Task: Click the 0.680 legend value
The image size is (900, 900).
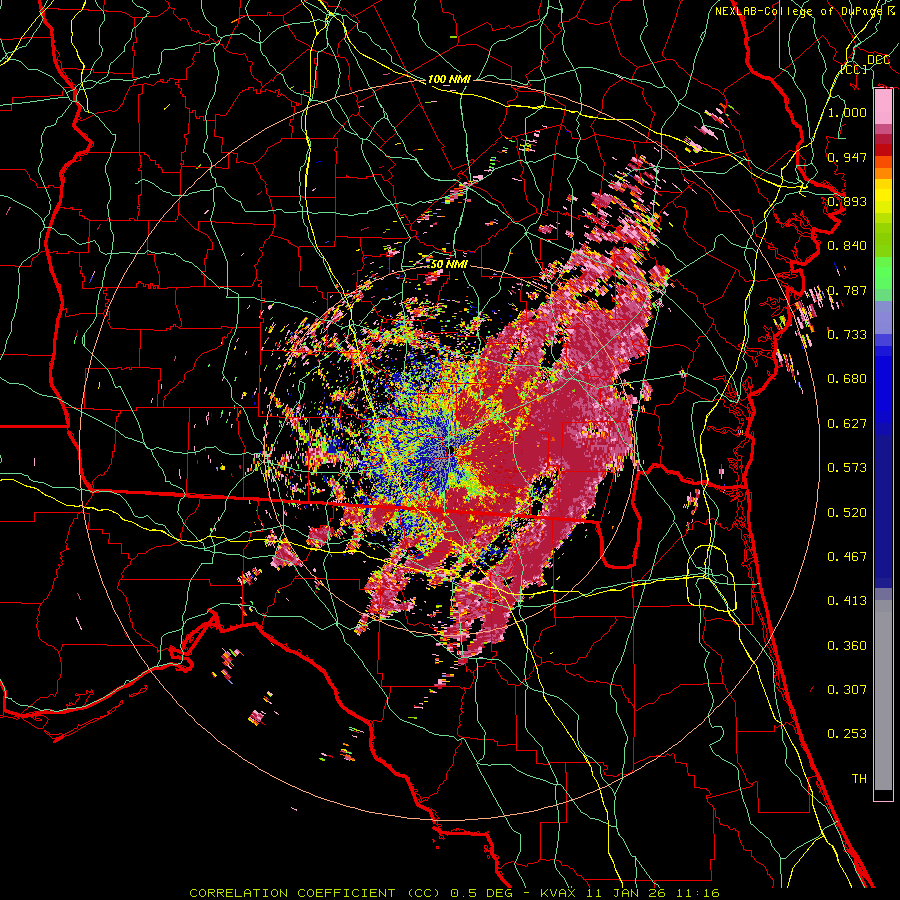Action: click(847, 379)
